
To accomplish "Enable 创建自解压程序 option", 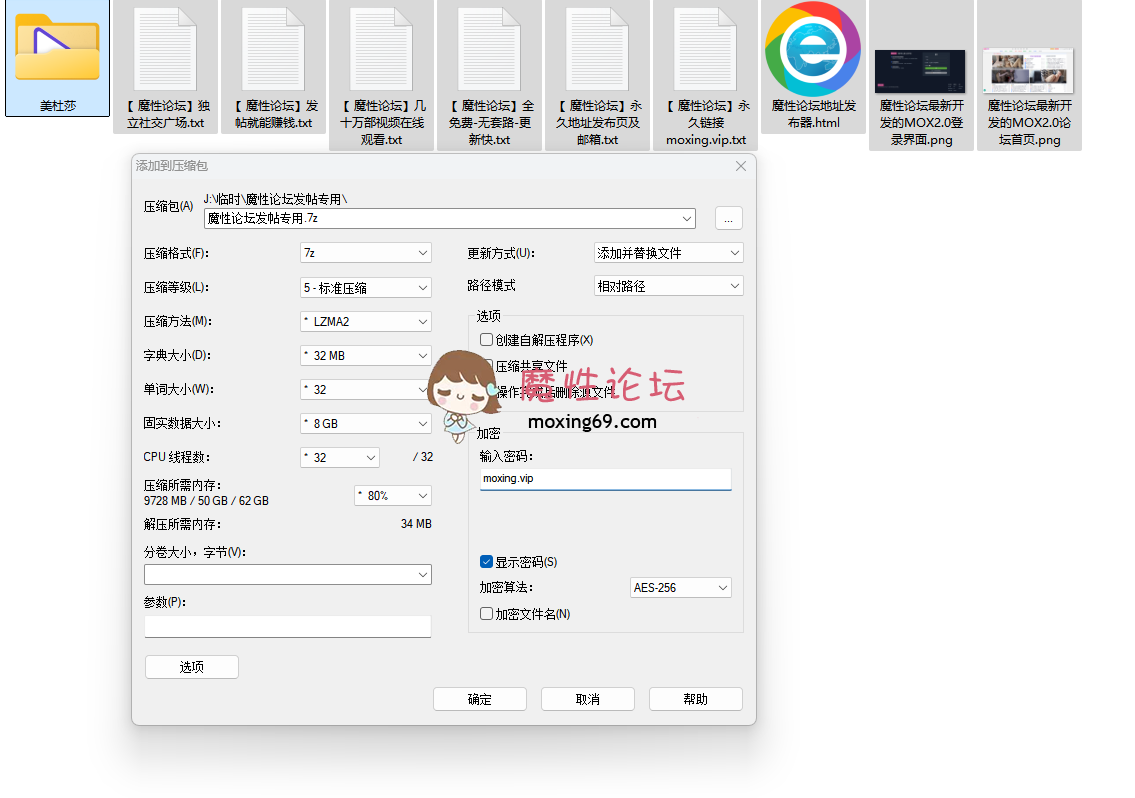I will pyautogui.click(x=486, y=339).
